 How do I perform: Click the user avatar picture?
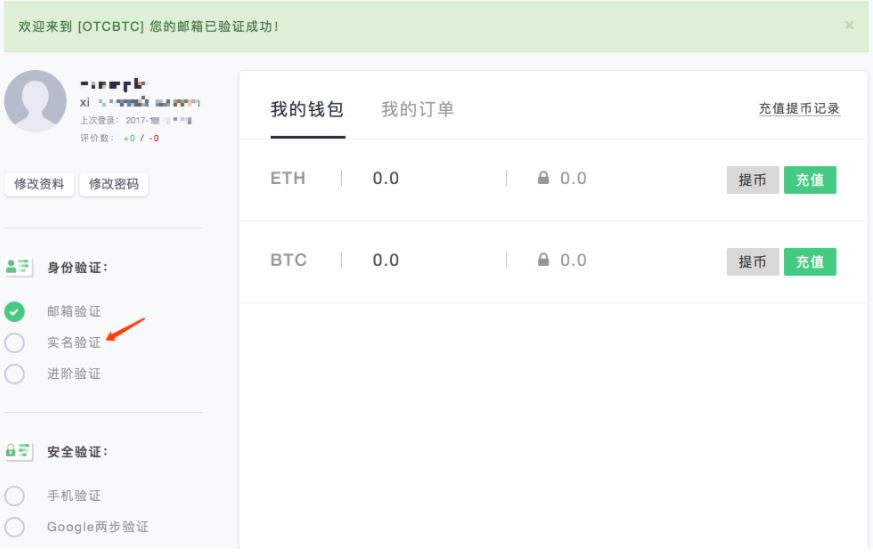(x=36, y=101)
